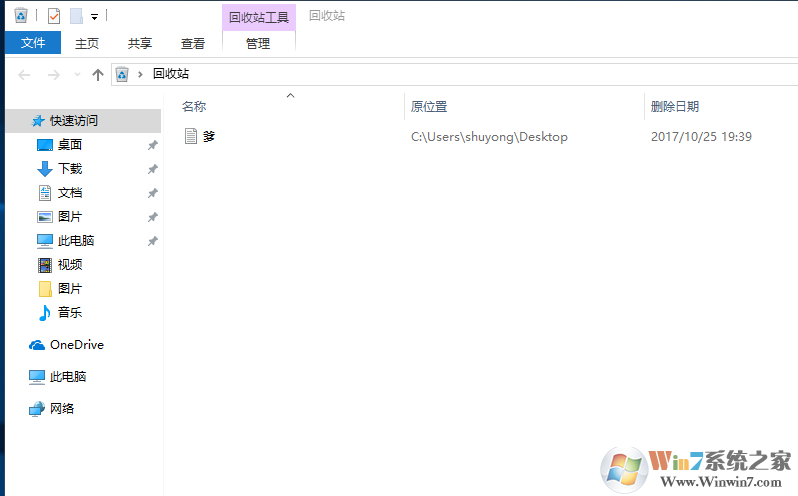Click the Properties quick access toolbar icon

(54, 16)
